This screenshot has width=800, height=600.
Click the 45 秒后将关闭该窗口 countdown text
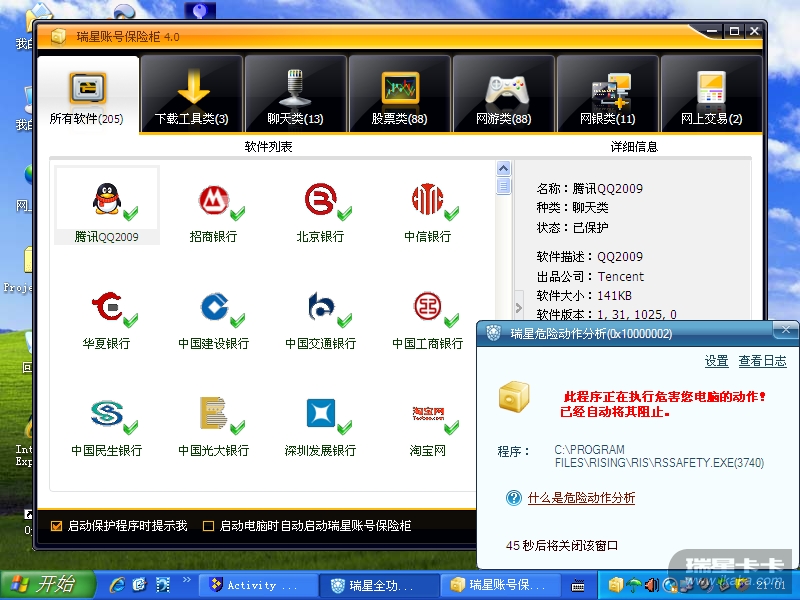[562, 545]
